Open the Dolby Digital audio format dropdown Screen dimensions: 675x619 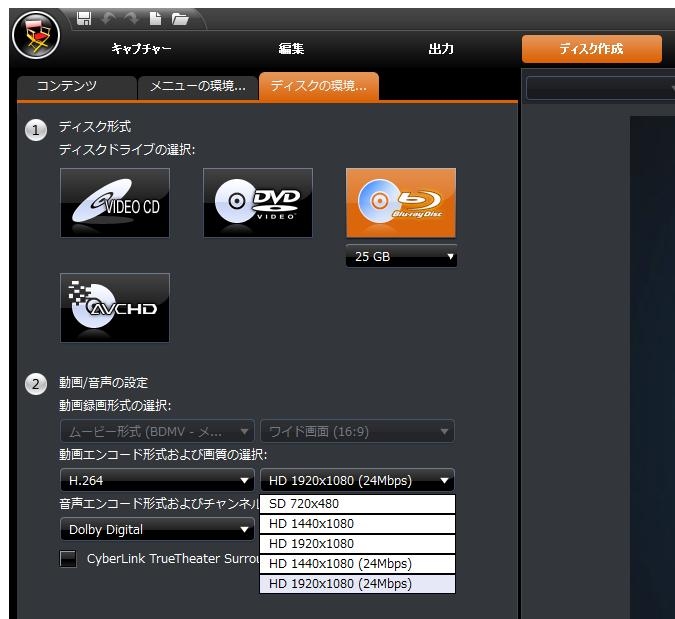(157, 529)
